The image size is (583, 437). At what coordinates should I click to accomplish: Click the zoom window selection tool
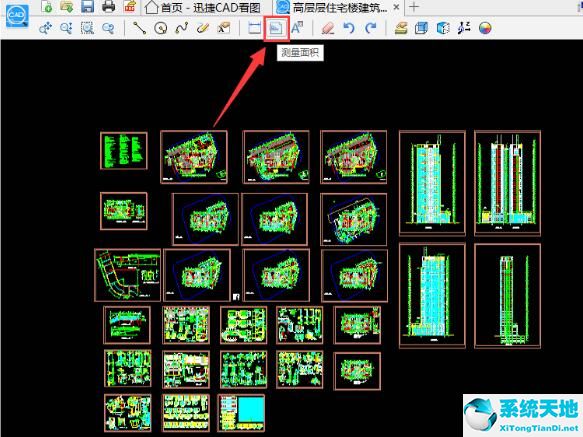coord(87,28)
